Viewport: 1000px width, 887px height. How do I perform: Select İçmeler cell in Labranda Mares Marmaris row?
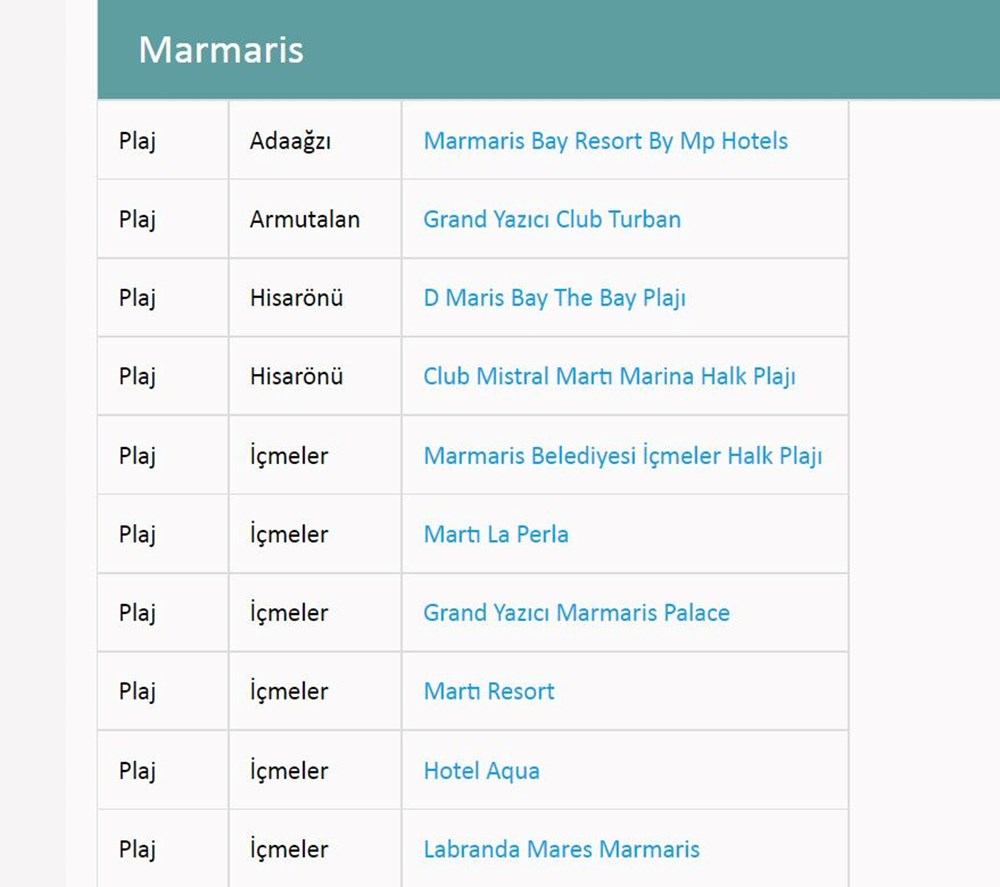pos(289,849)
